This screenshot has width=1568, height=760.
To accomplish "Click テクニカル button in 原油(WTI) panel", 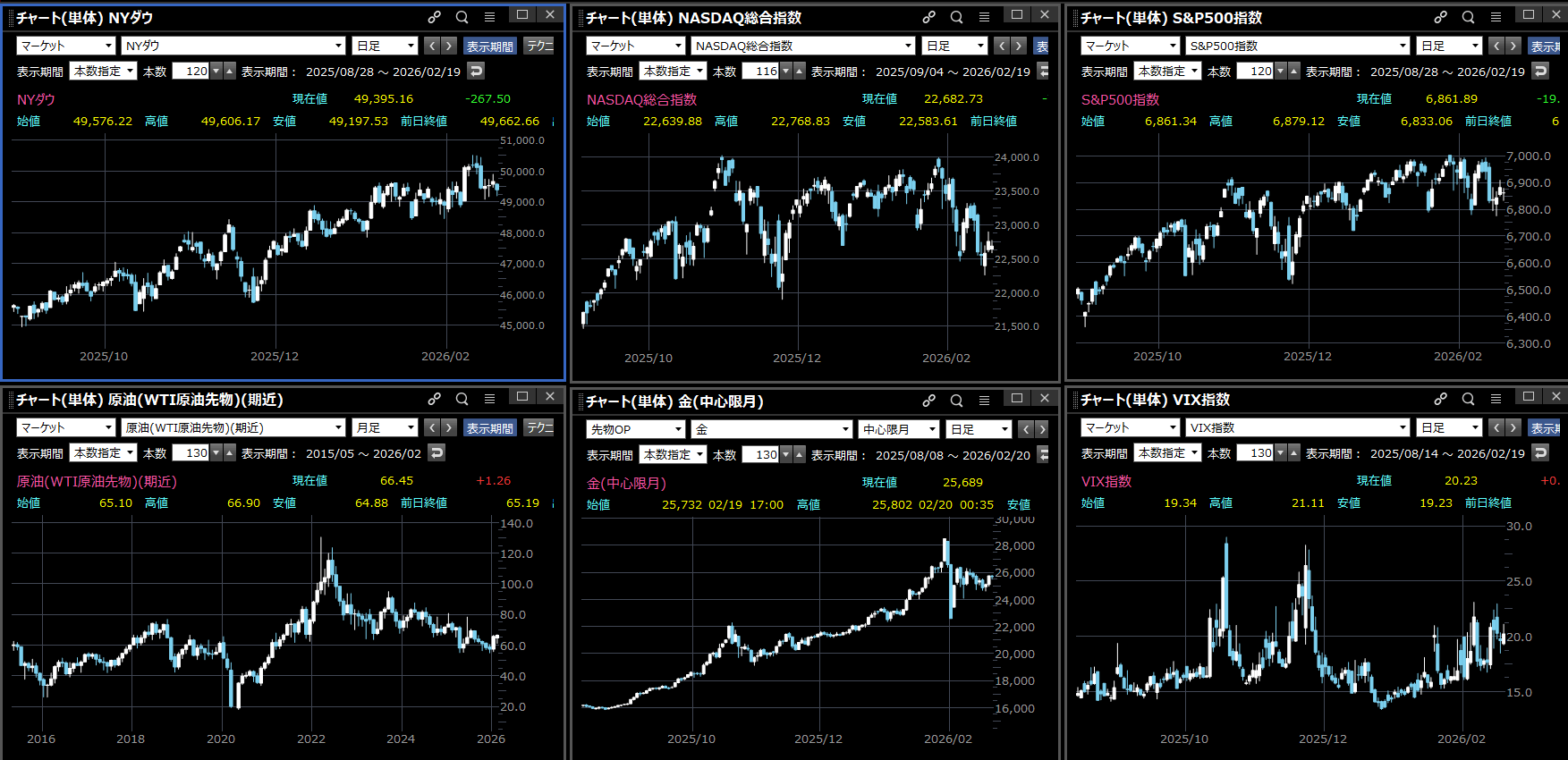I will pos(539,428).
